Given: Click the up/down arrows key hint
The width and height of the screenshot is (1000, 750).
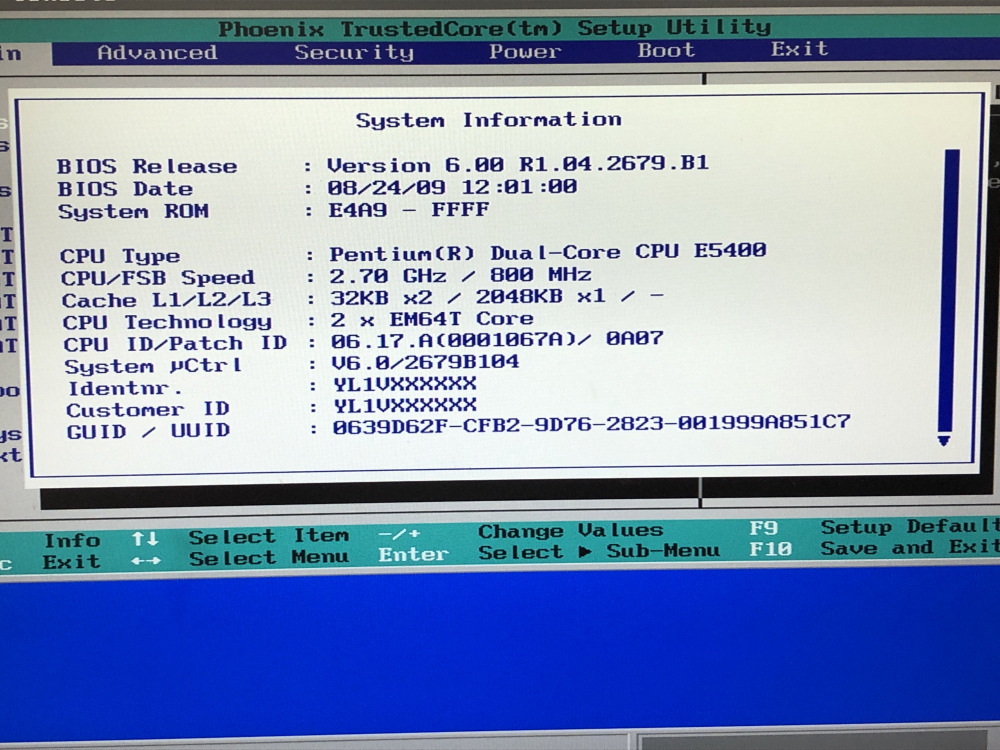Looking at the screenshot, I should click(145, 539).
